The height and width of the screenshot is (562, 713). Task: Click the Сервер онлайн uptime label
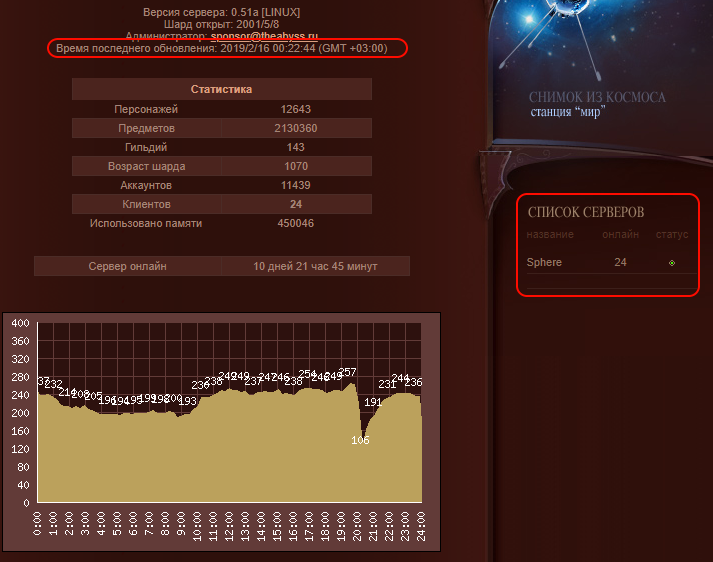coord(127,266)
